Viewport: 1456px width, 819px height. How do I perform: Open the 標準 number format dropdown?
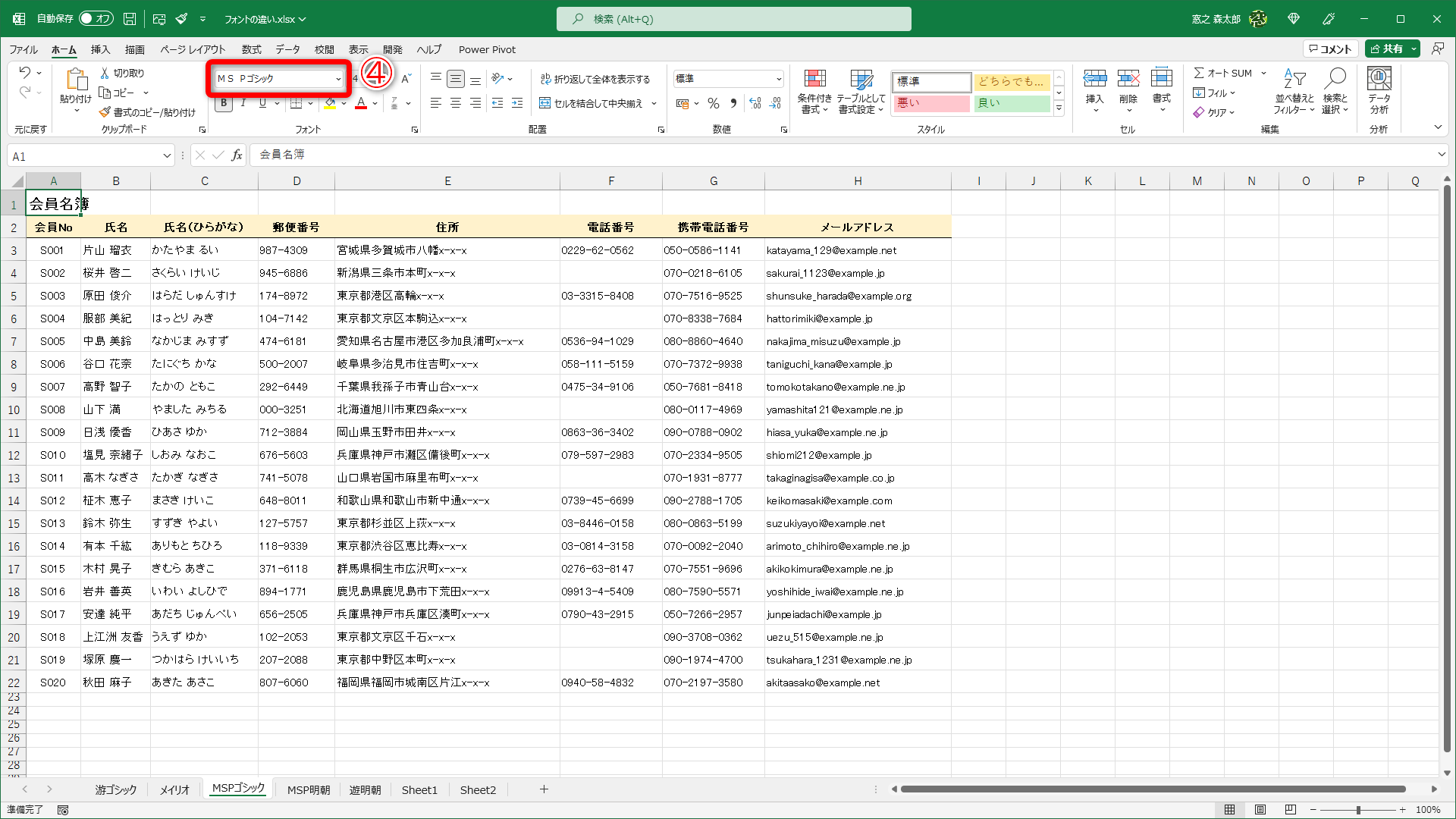tap(780, 78)
